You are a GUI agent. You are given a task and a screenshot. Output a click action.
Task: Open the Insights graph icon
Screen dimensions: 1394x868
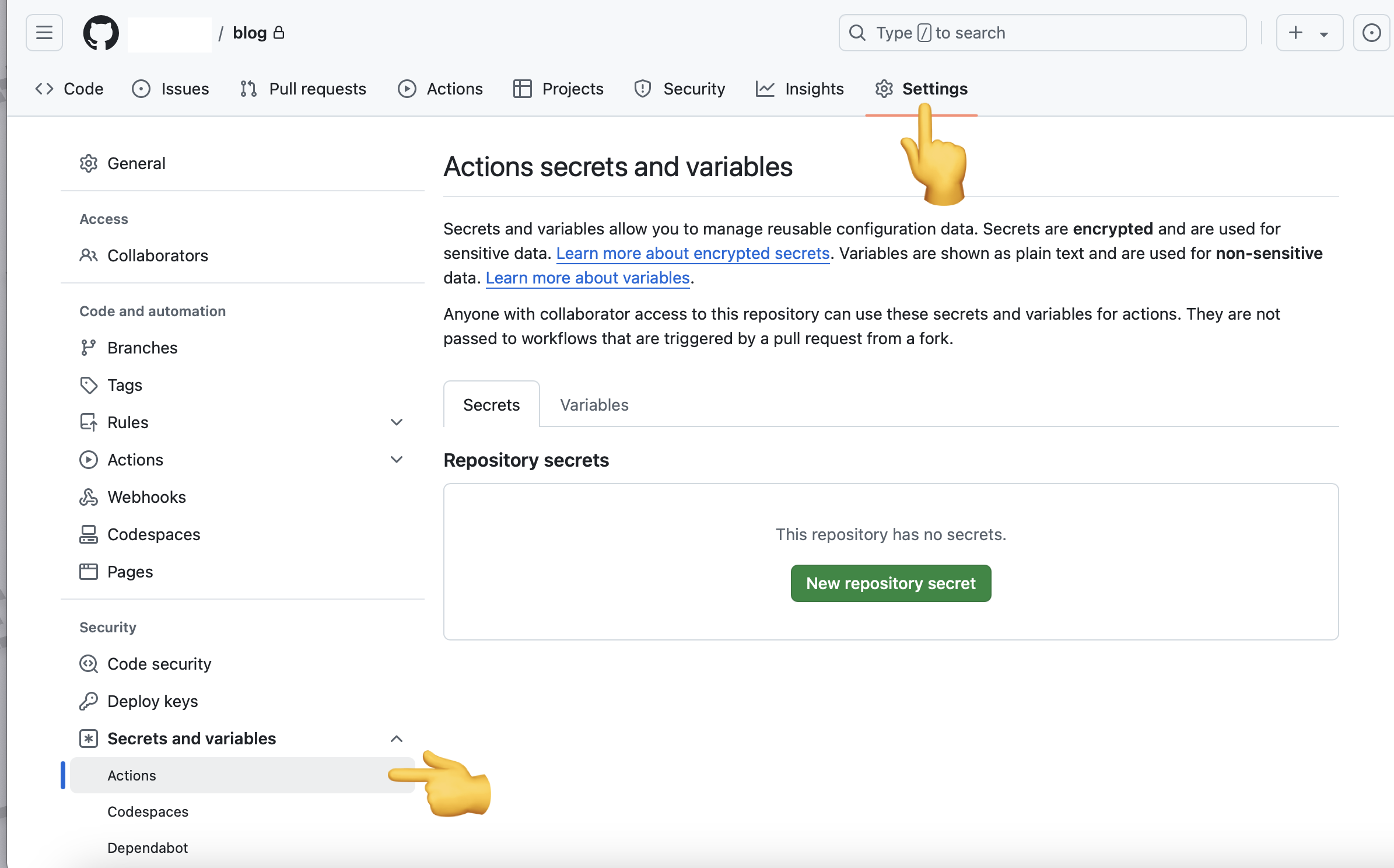coord(765,89)
